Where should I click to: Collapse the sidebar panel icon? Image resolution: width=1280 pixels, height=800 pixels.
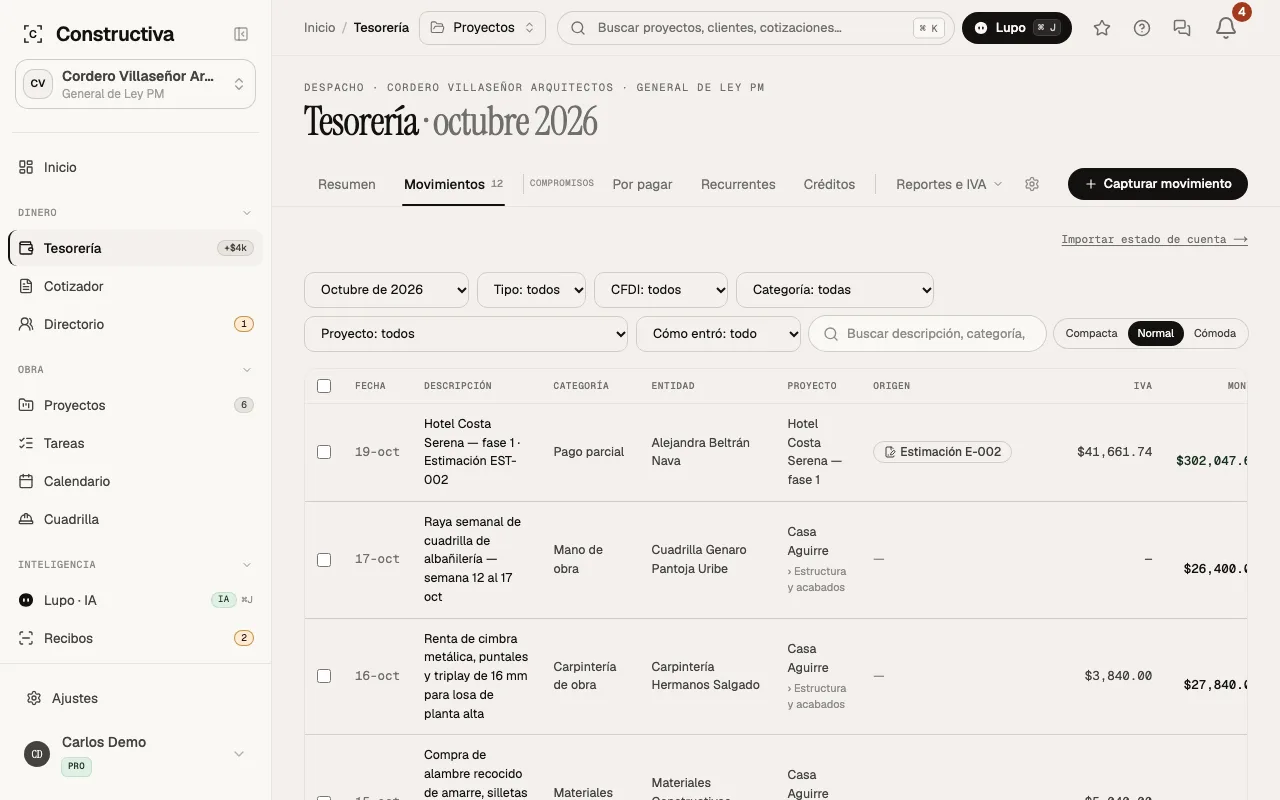click(x=241, y=34)
